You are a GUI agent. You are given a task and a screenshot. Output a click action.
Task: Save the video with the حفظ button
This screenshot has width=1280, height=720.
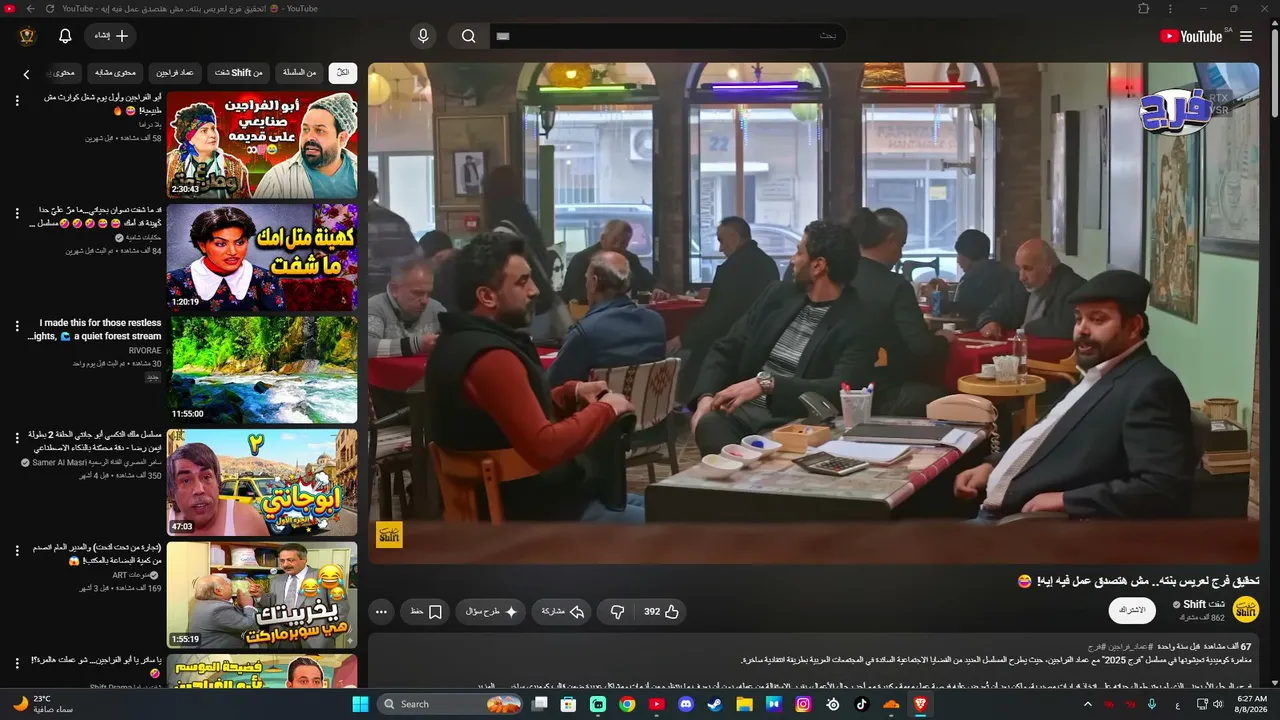[x=426, y=611]
